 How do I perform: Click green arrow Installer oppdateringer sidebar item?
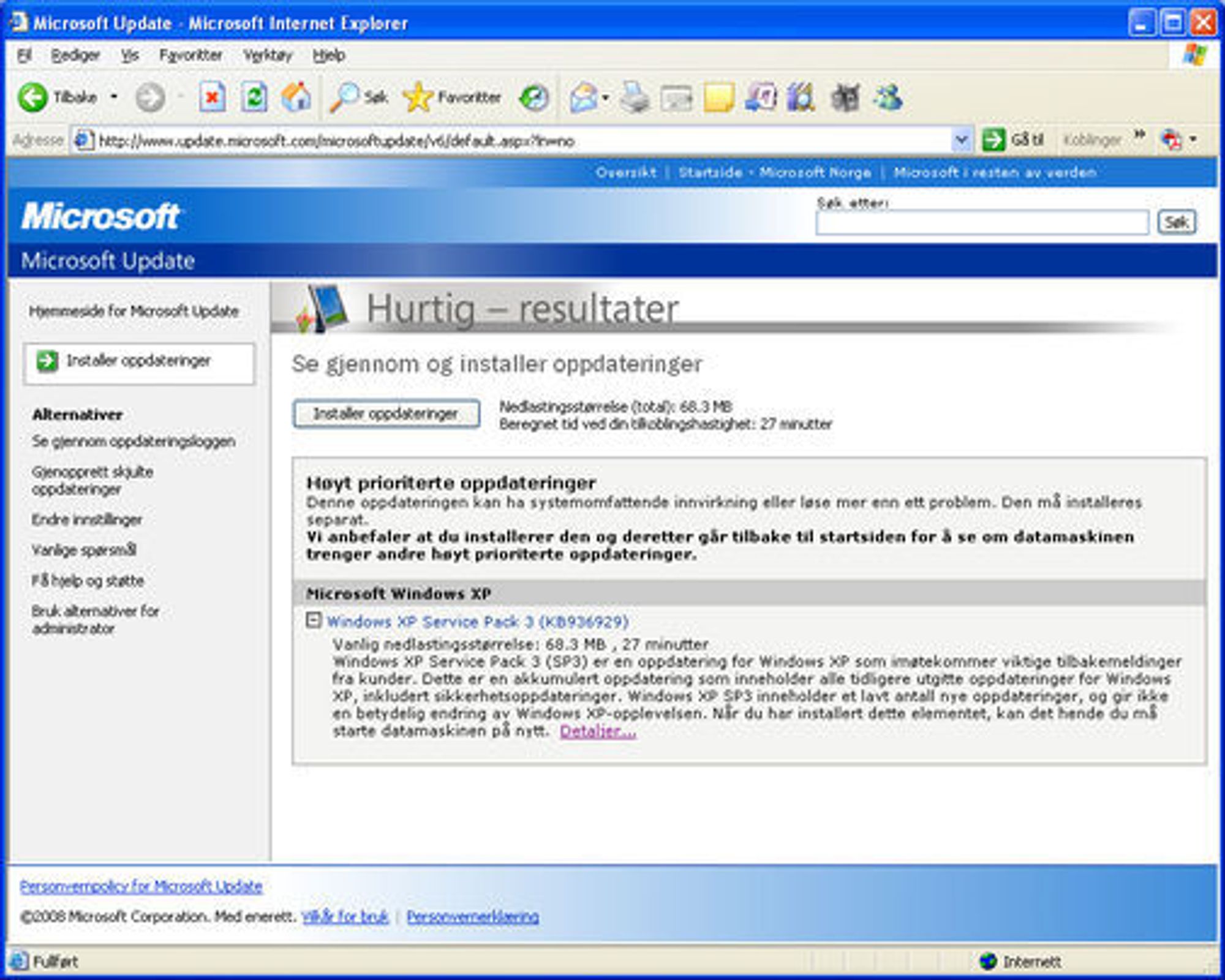138,363
